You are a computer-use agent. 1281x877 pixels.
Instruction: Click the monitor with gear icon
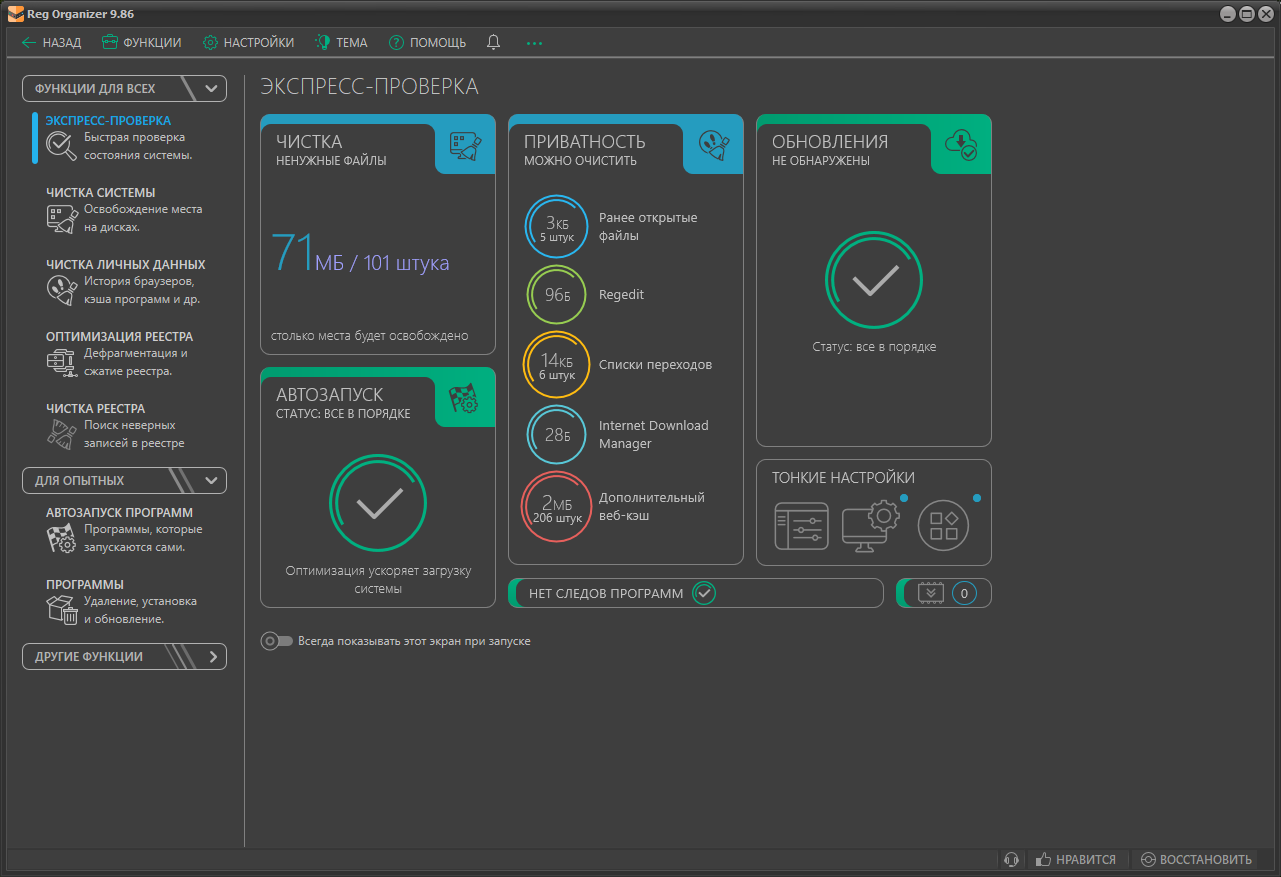(870, 526)
